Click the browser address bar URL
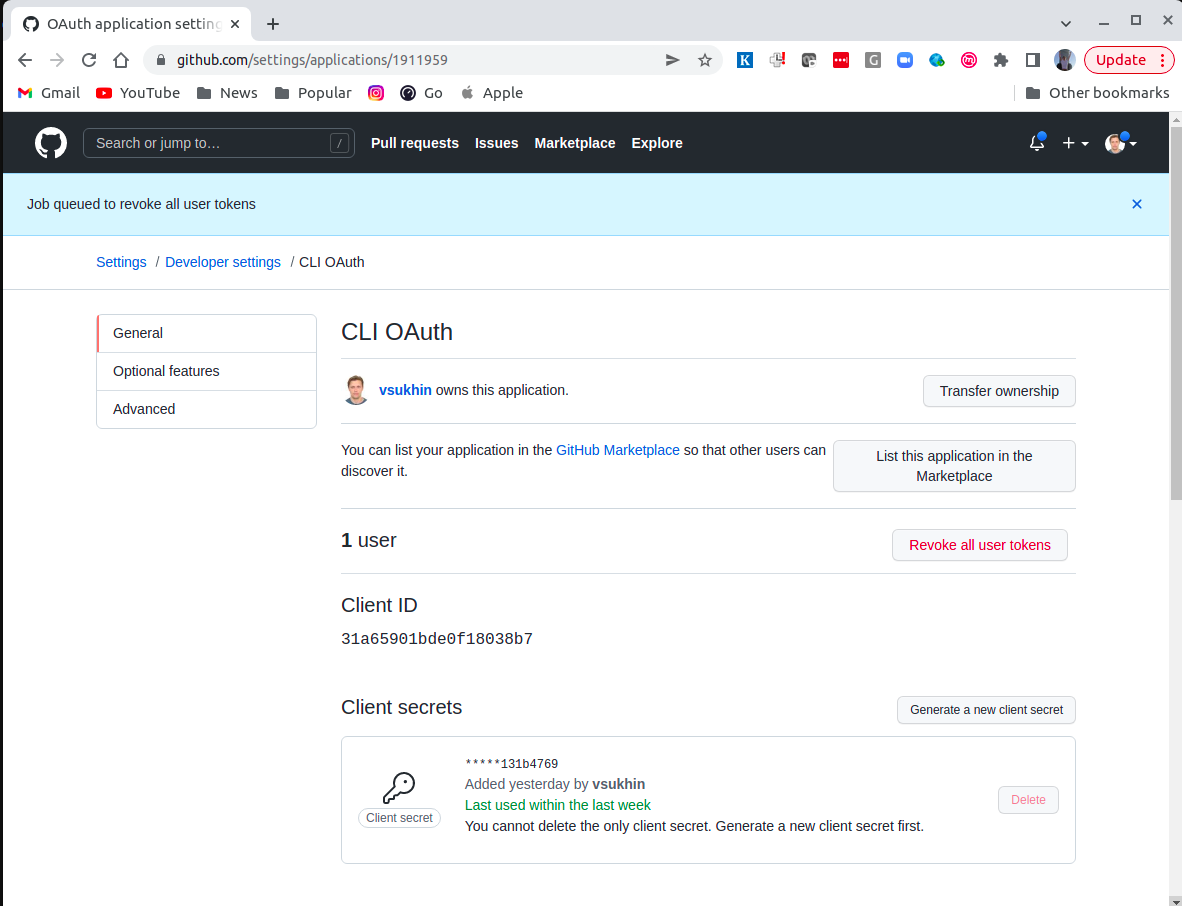This screenshot has width=1182, height=906. pyautogui.click(x=312, y=60)
